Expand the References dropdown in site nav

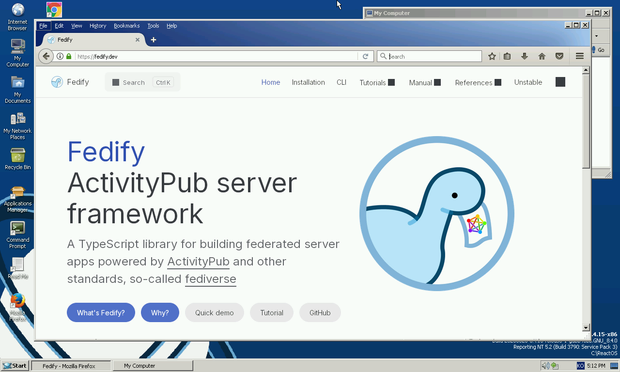point(478,82)
